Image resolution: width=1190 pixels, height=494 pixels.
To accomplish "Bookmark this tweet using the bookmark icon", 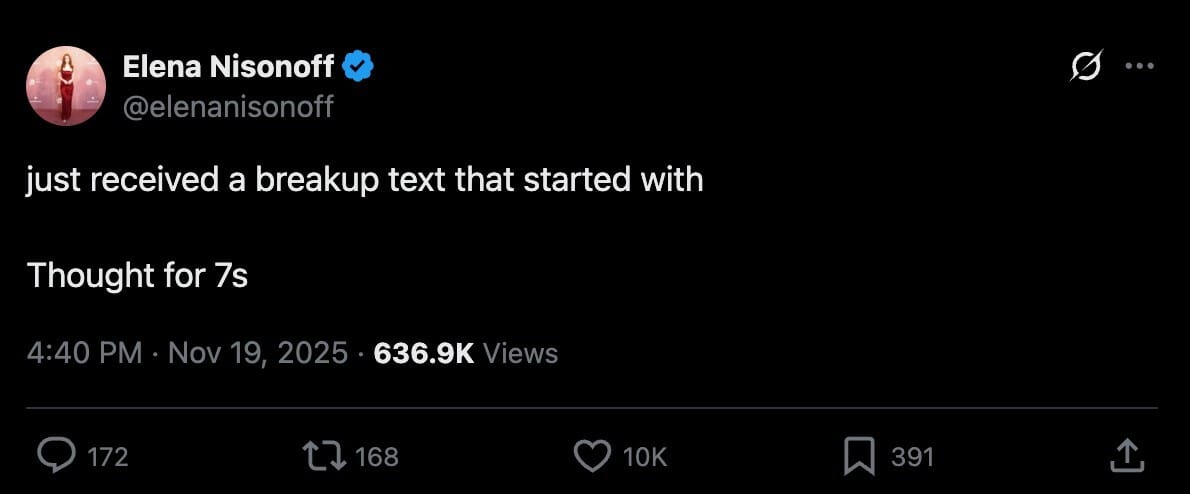I will (x=858, y=457).
